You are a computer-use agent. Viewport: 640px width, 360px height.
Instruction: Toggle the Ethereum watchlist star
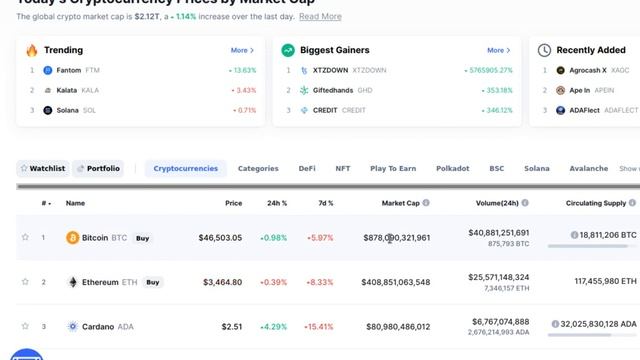[x=25, y=282]
